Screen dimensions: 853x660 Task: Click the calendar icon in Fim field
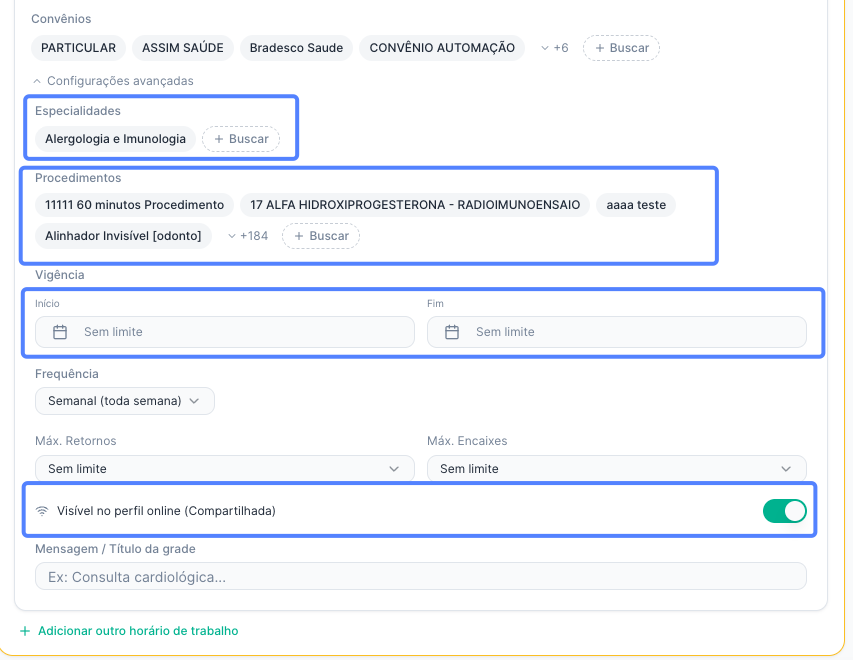point(452,332)
